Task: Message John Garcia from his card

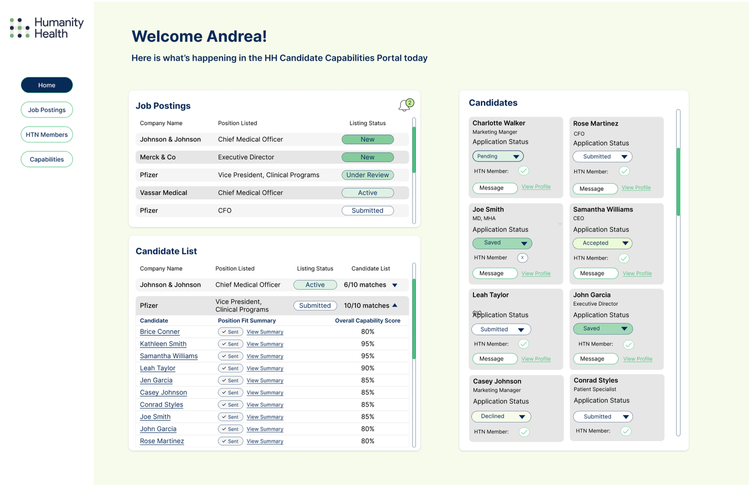Action: tap(596, 359)
